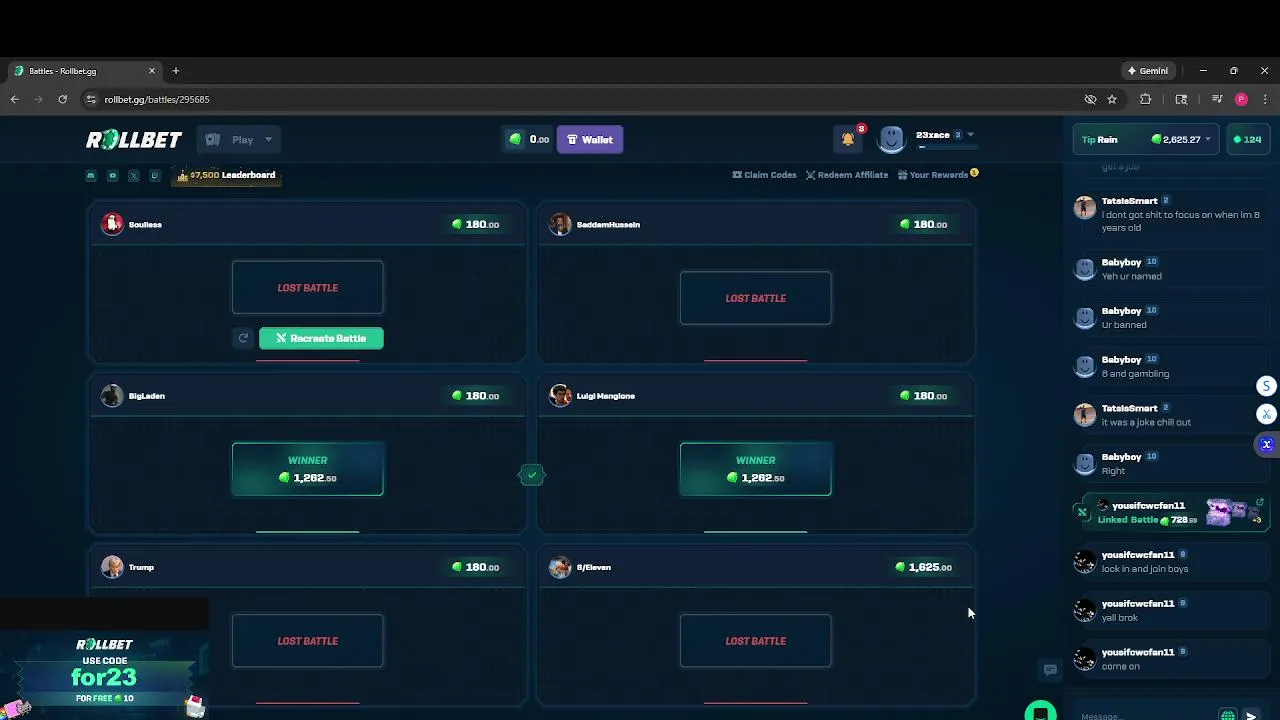
Task: Open the Discord social icon under the logo
Action: point(91,175)
